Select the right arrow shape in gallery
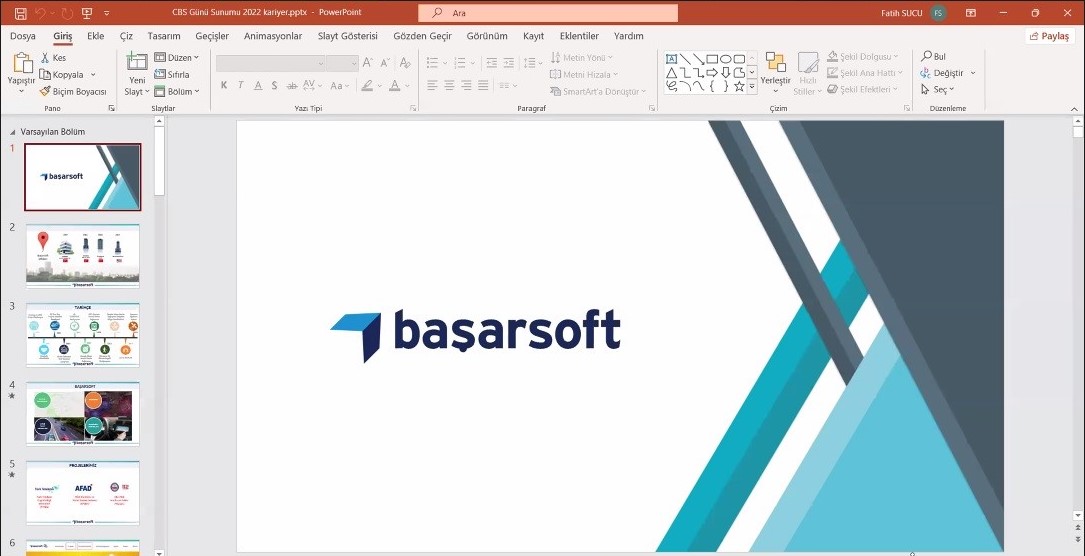 [712, 73]
